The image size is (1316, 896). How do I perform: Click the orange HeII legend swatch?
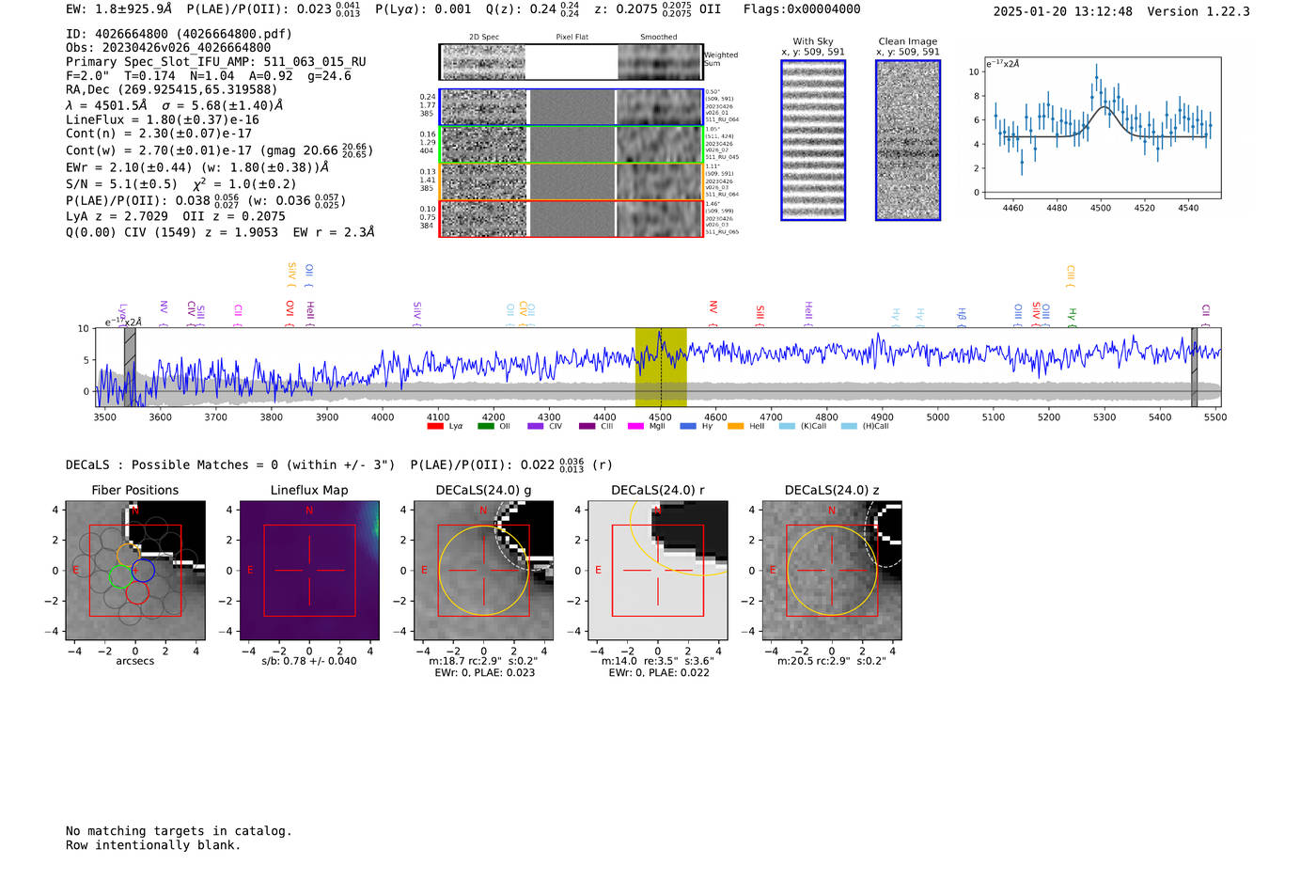pos(735,426)
